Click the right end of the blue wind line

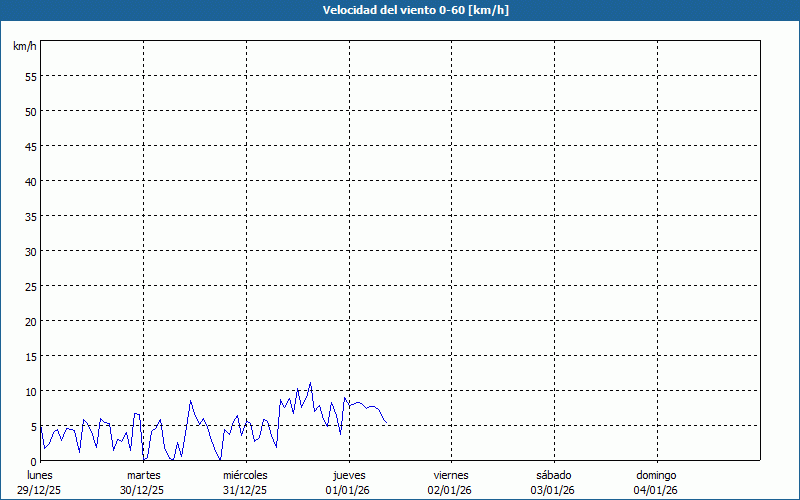point(388,423)
